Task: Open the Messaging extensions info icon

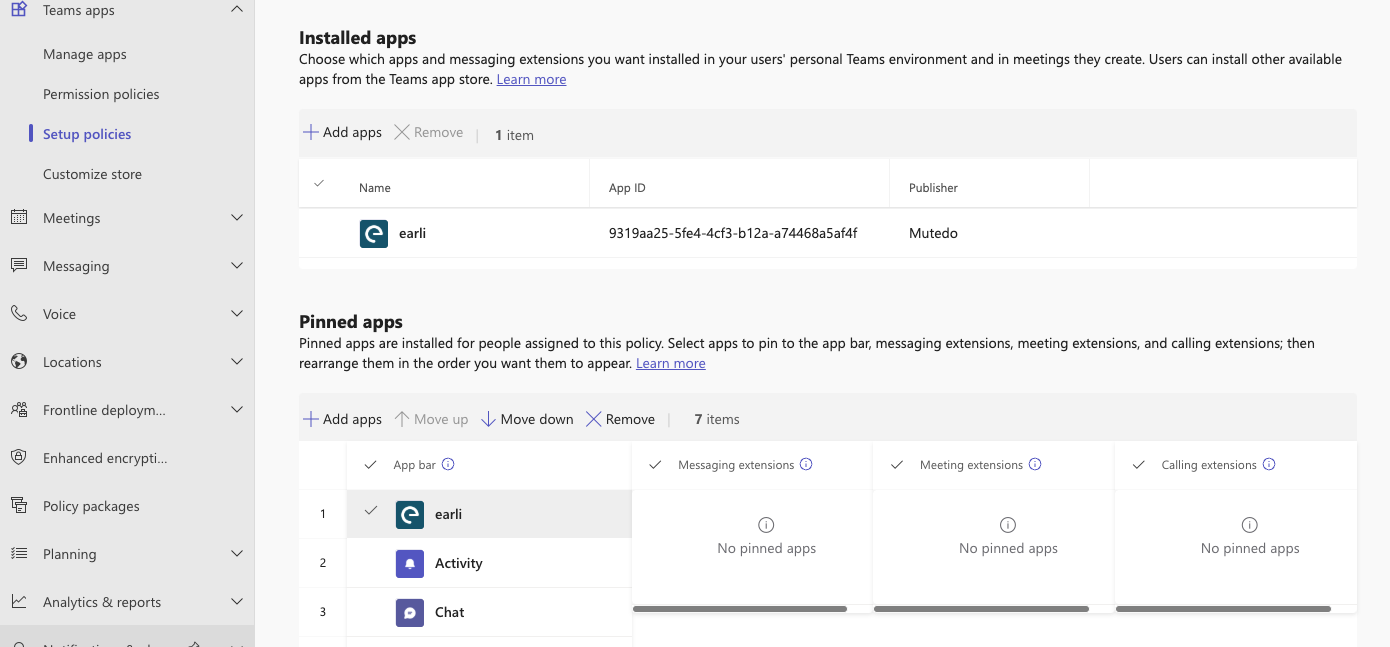Action: pos(806,464)
